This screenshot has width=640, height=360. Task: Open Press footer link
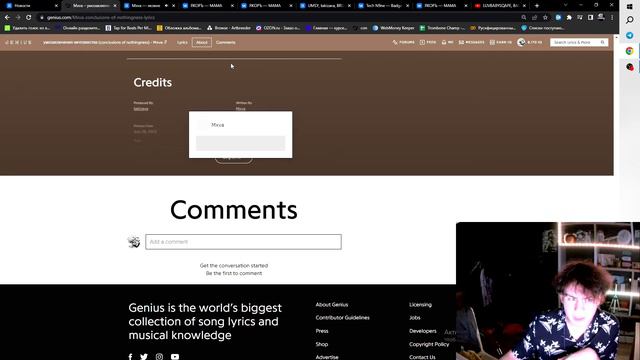coord(322,331)
